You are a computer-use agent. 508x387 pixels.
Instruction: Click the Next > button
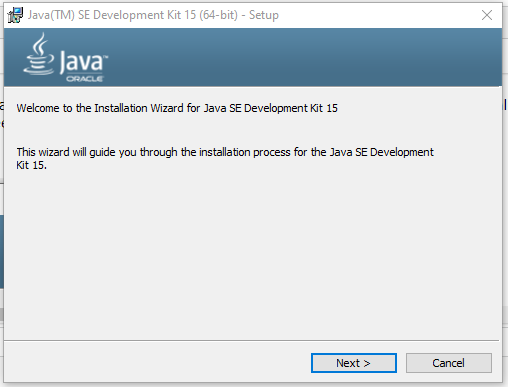tap(354, 363)
